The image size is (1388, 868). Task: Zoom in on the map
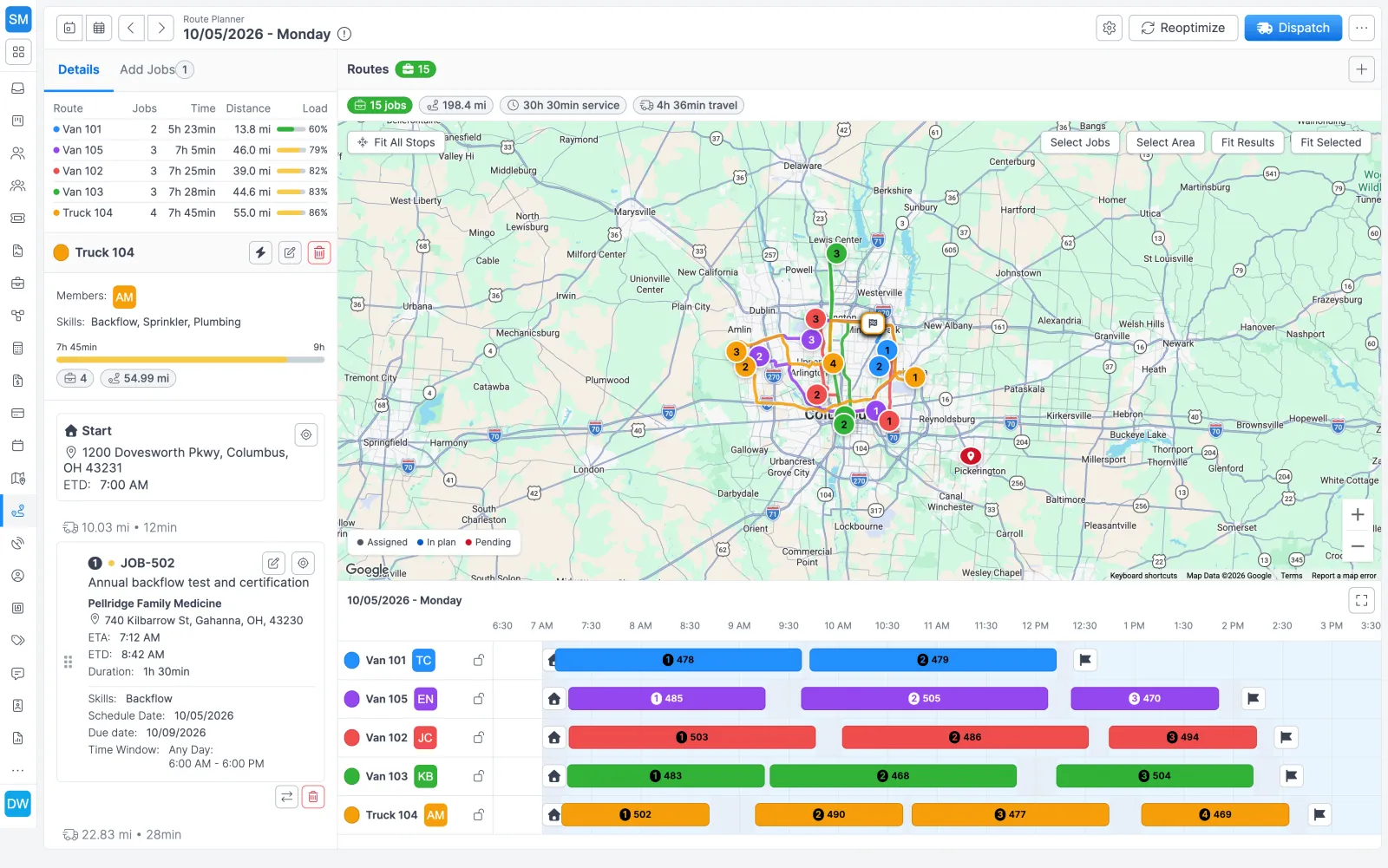[x=1358, y=514]
